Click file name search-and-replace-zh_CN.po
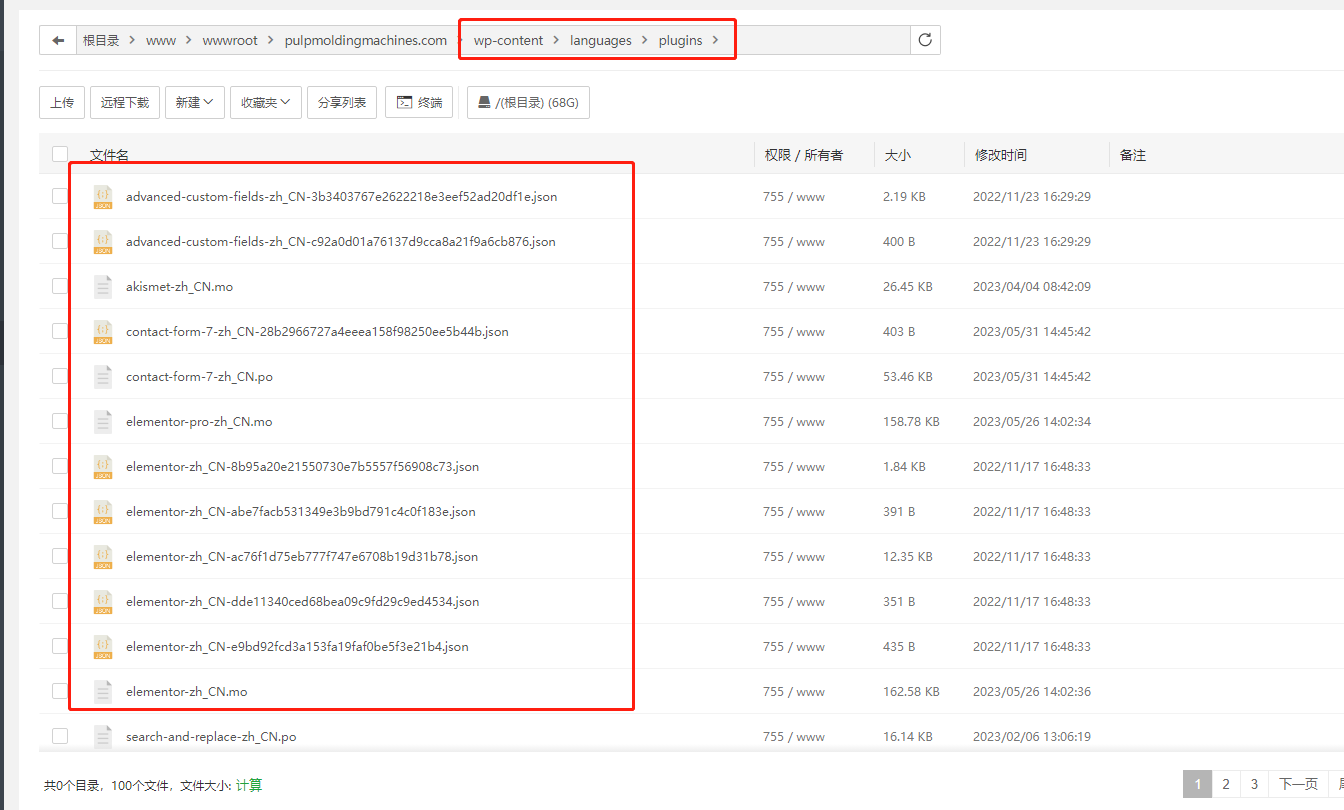 tap(211, 737)
